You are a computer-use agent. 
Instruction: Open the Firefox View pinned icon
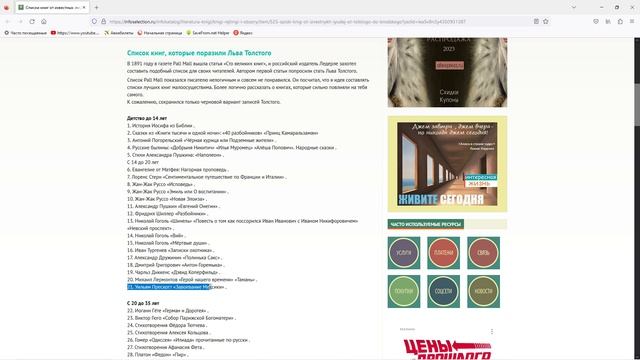pos(6,7)
